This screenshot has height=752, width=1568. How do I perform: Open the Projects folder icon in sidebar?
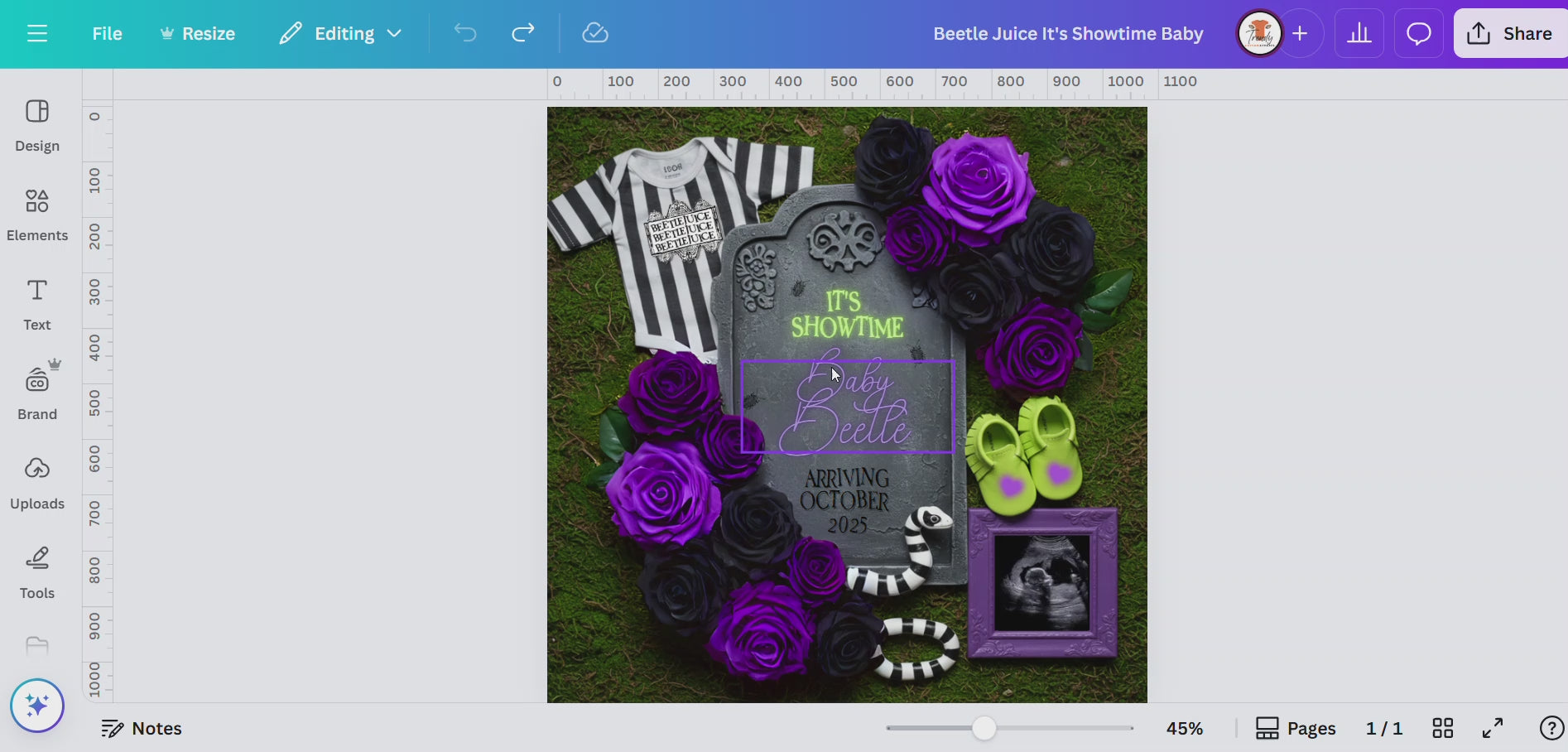[37, 647]
